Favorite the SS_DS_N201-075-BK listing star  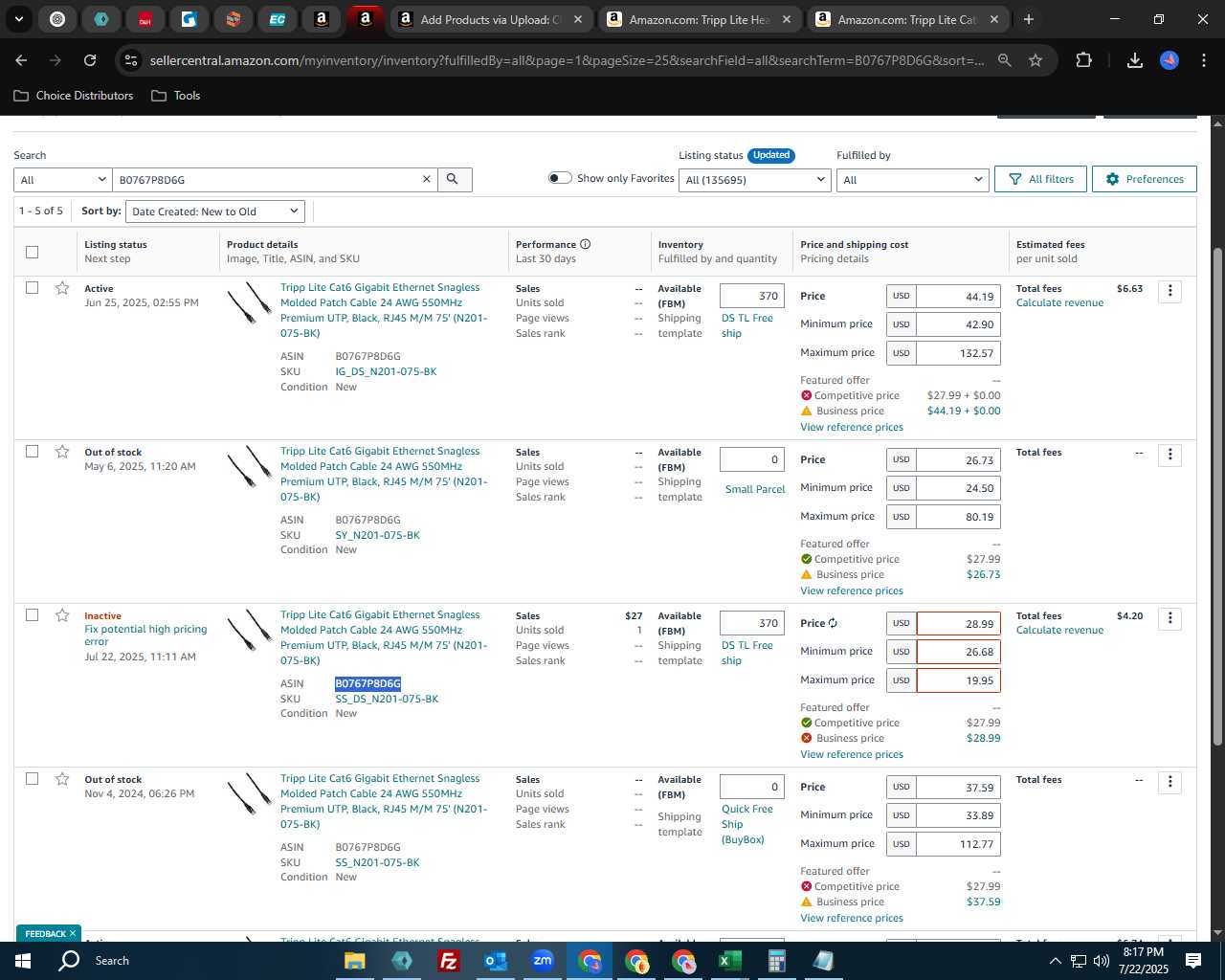tap(62, 615)
